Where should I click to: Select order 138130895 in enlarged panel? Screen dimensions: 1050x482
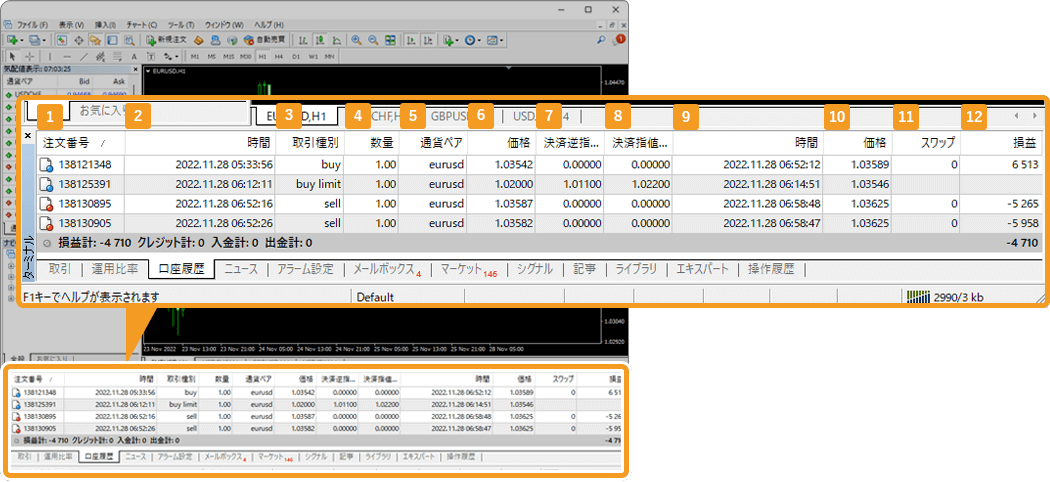point(539,204)
